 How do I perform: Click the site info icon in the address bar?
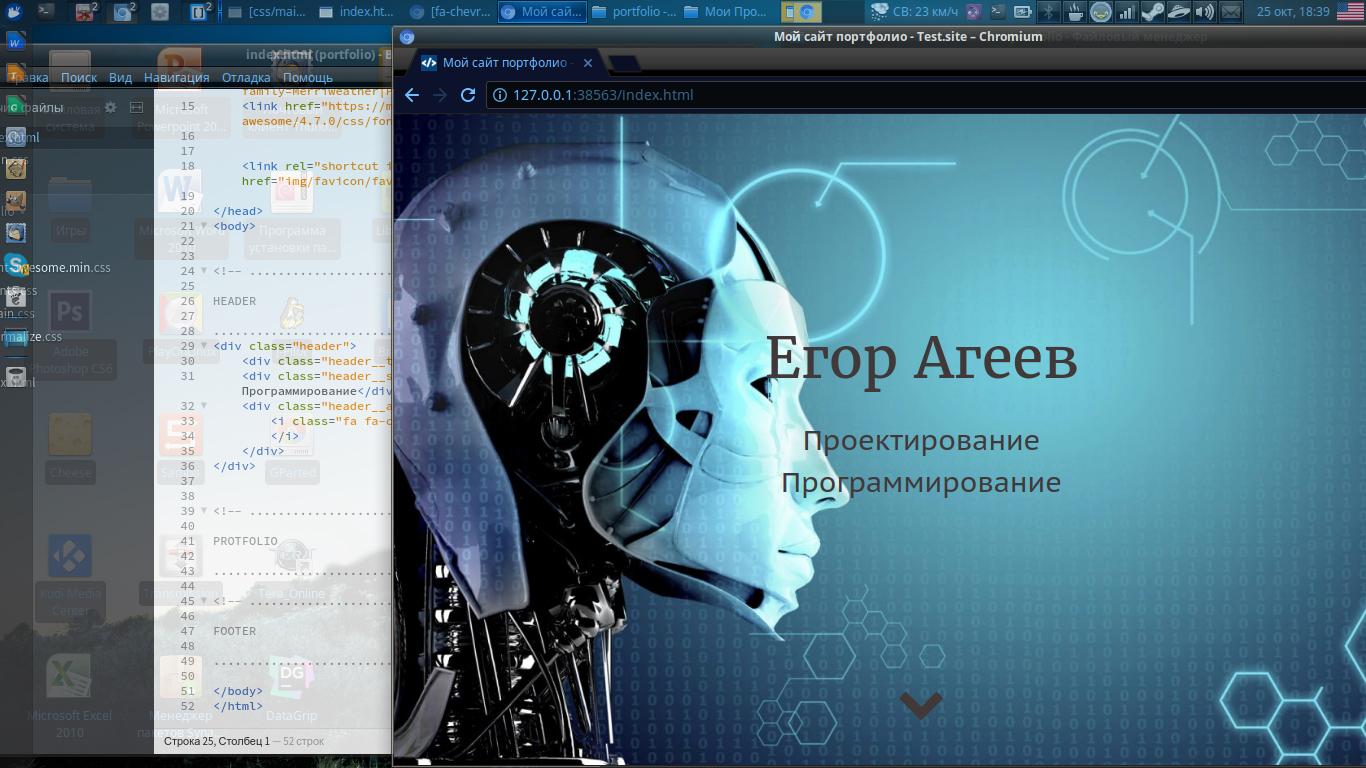pyautogui.click(x=498, y=95)
